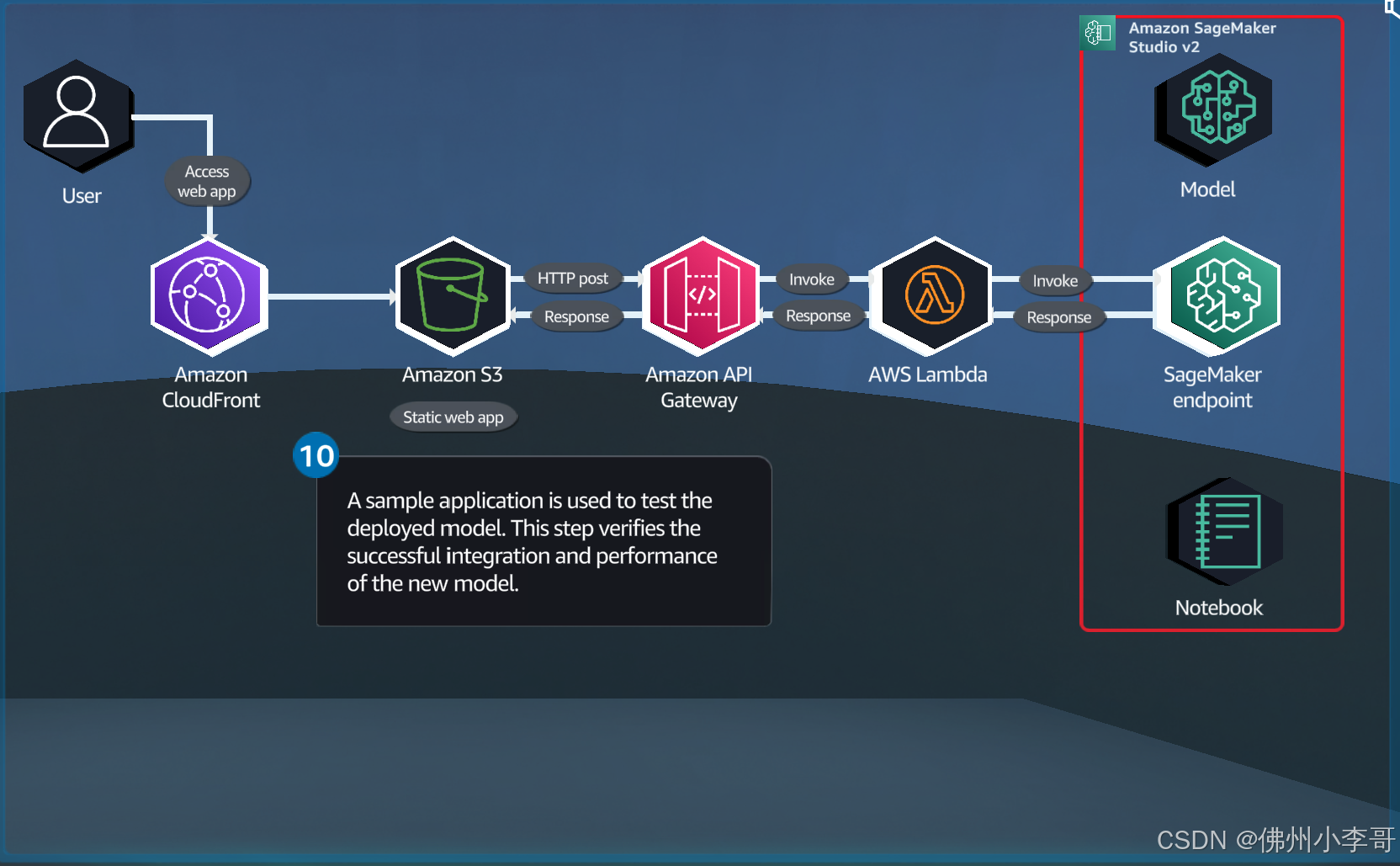This screenshot has width=1400, height=866.
Task: Click the User text label
Action: point(82,196)
